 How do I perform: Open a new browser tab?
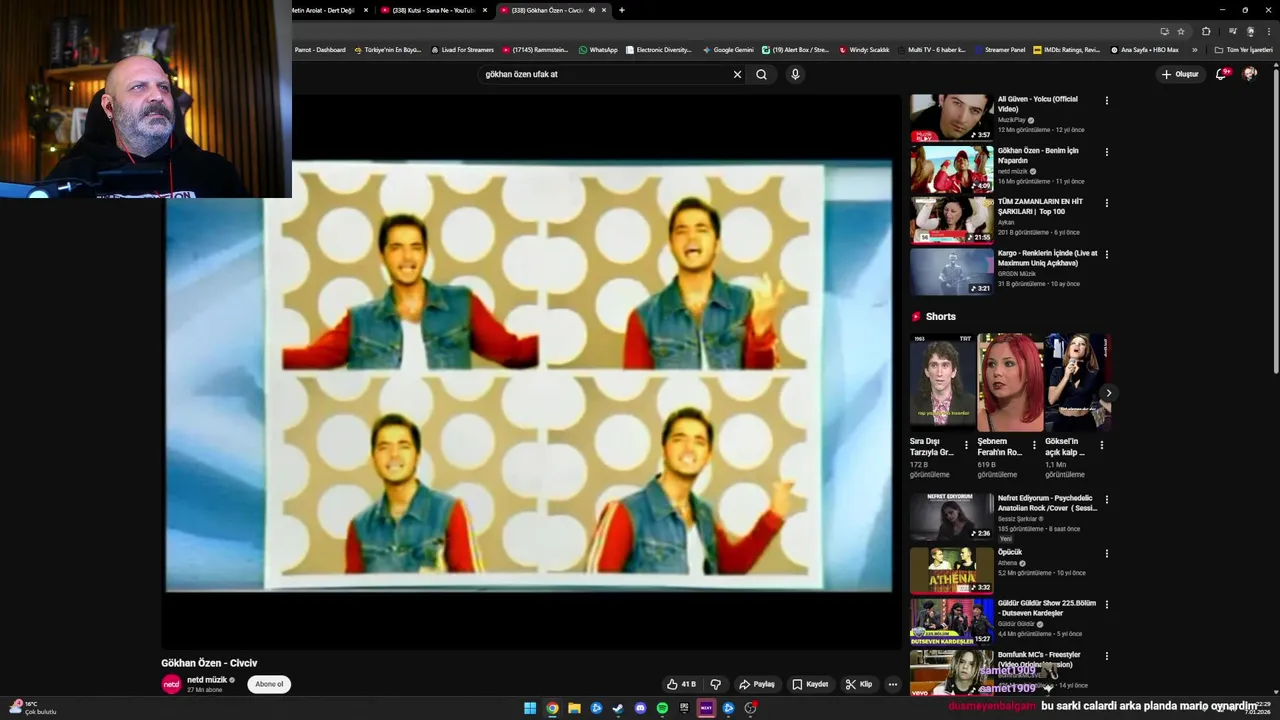pyautogui.click(x=622, y=10)
